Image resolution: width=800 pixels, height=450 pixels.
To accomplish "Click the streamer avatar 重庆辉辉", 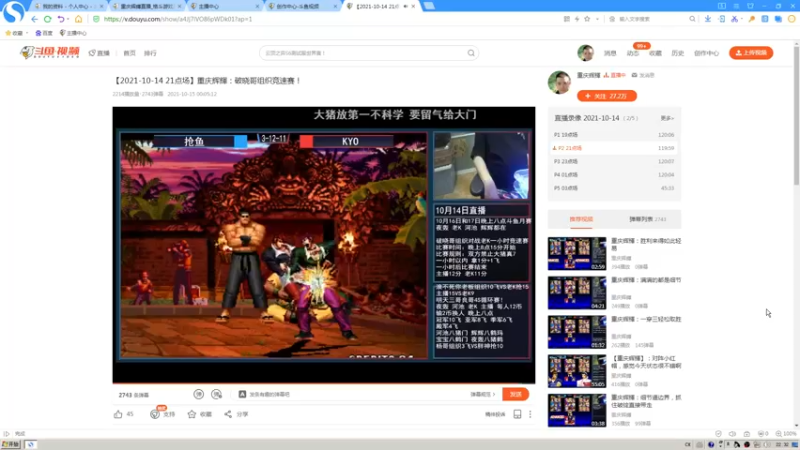I will coord(559,82).
